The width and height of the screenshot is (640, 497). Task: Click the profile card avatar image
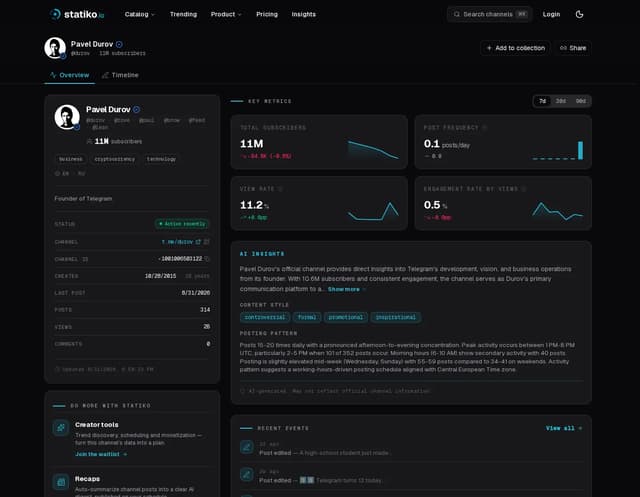67,117
